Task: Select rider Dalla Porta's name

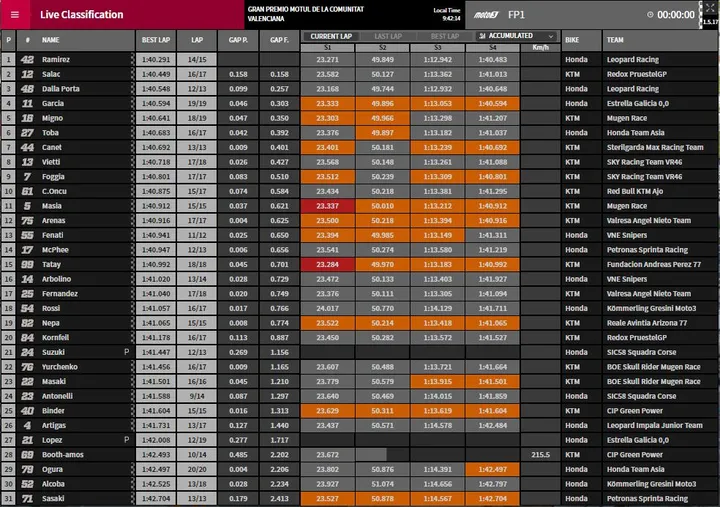Action: coord(61,89)
